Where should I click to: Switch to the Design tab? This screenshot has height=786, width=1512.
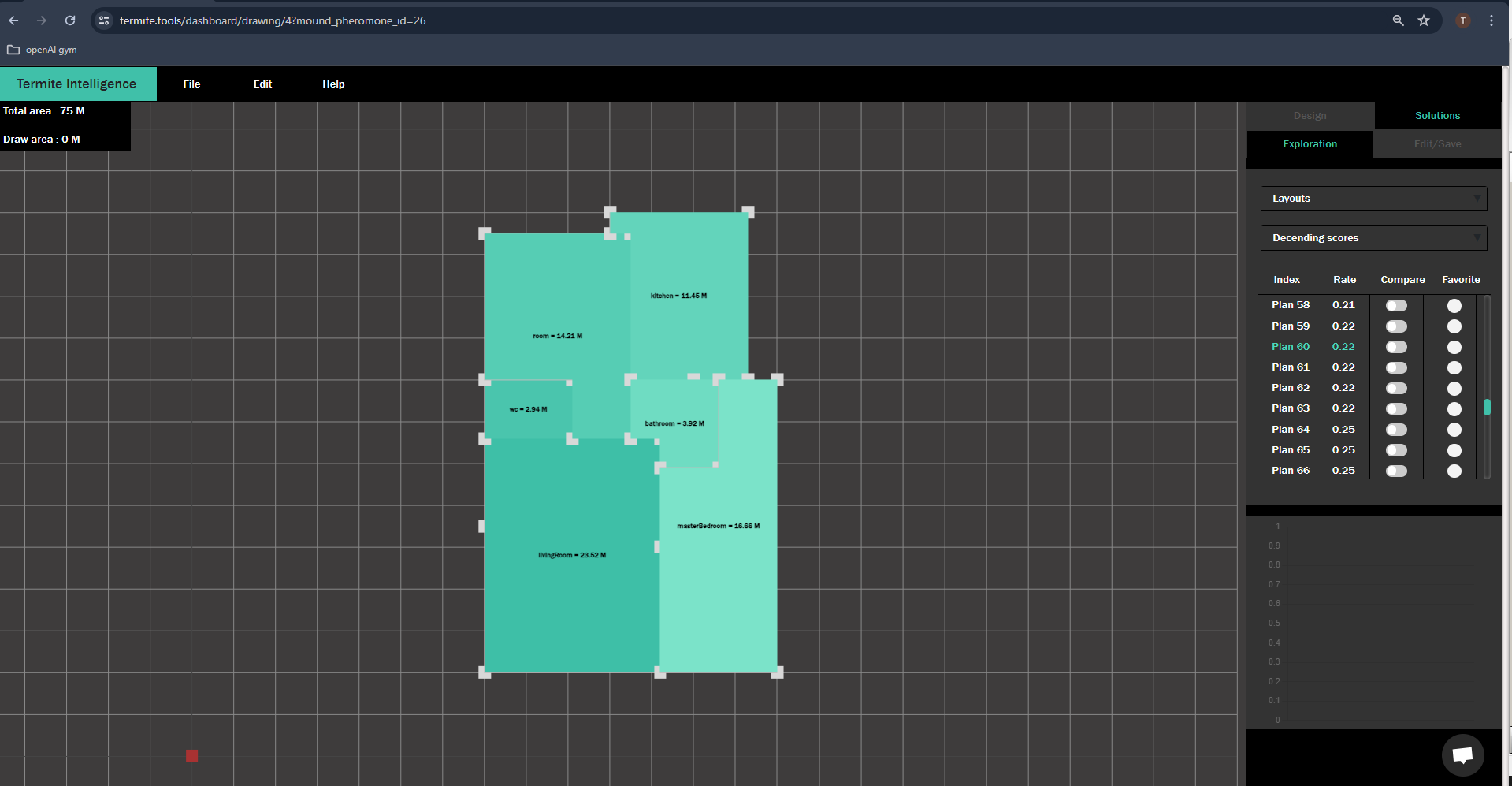(1310, 116)
